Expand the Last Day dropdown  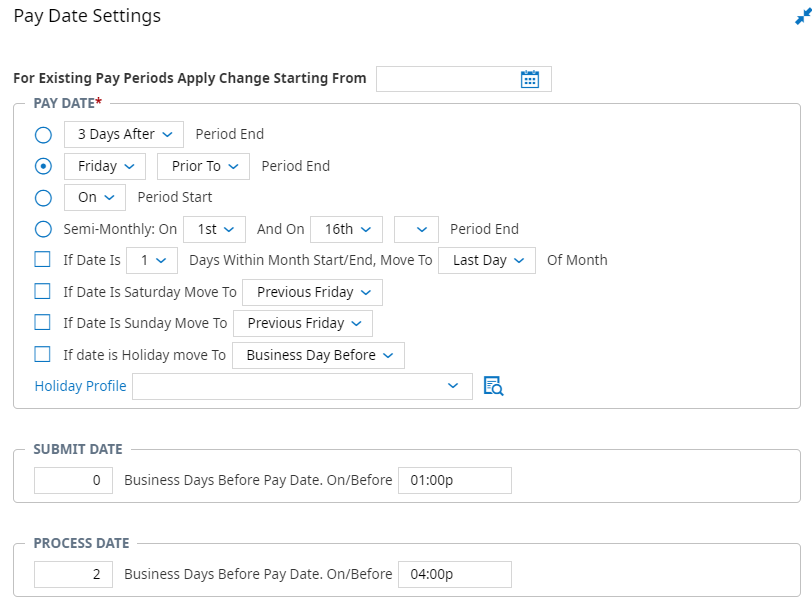coord(487,260)
